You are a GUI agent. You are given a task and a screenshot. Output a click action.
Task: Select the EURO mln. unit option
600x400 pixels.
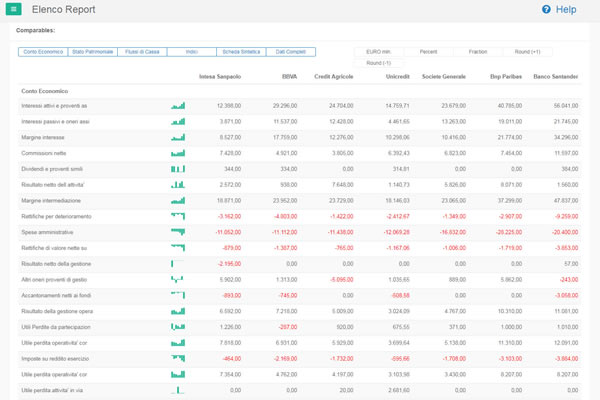pos(378,52)
